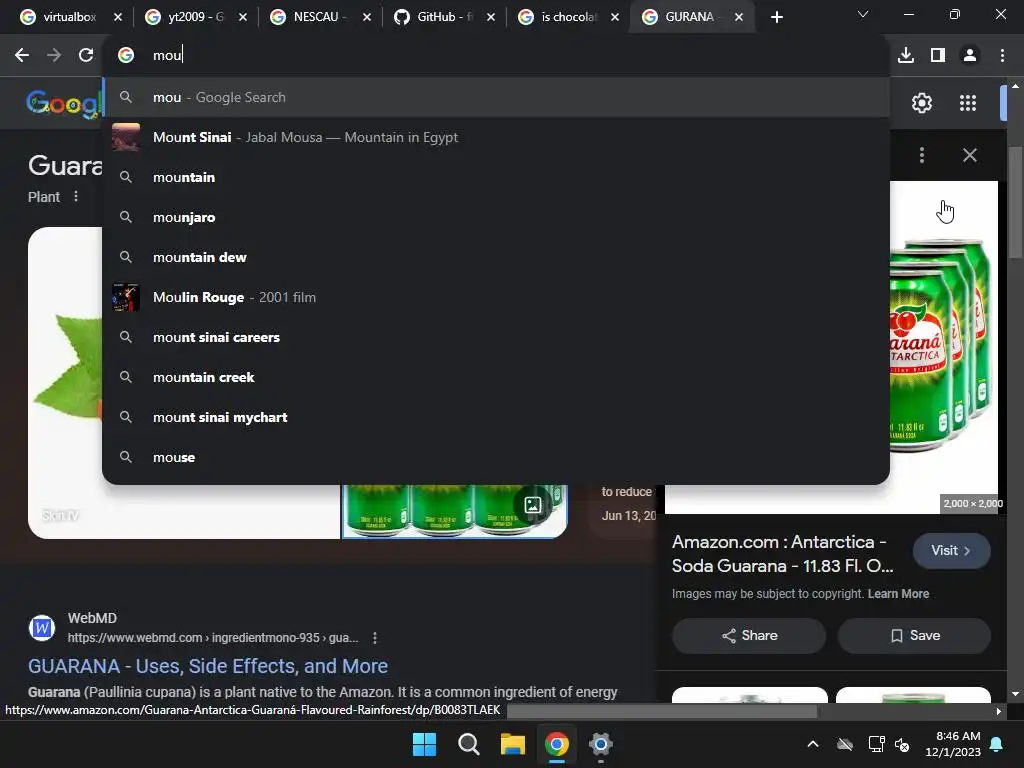This screenshot has height=768, width=1024.
Task: Select Moulin Rouge 2001 film suggestion
Action: click(x=496, y=297)
